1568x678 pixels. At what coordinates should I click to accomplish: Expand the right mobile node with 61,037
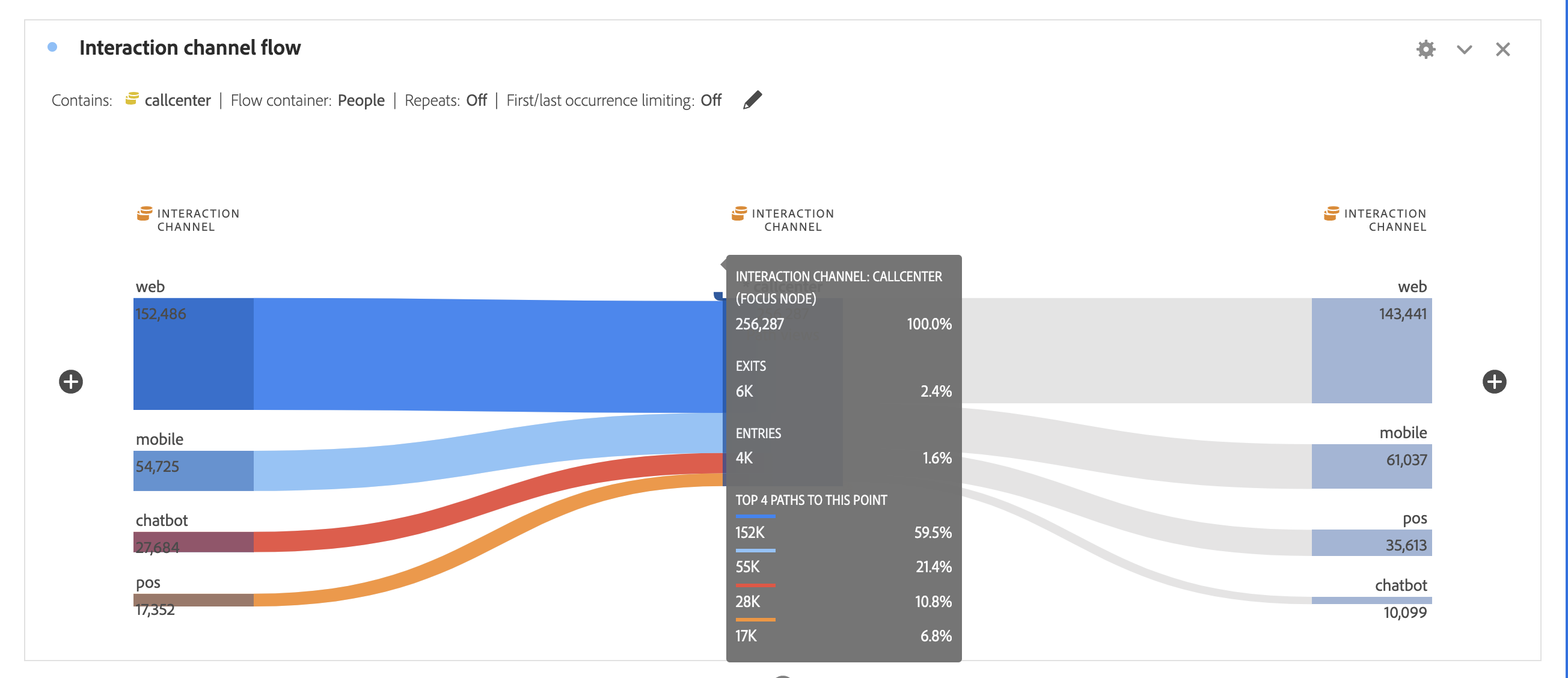tap(1371, 466)
